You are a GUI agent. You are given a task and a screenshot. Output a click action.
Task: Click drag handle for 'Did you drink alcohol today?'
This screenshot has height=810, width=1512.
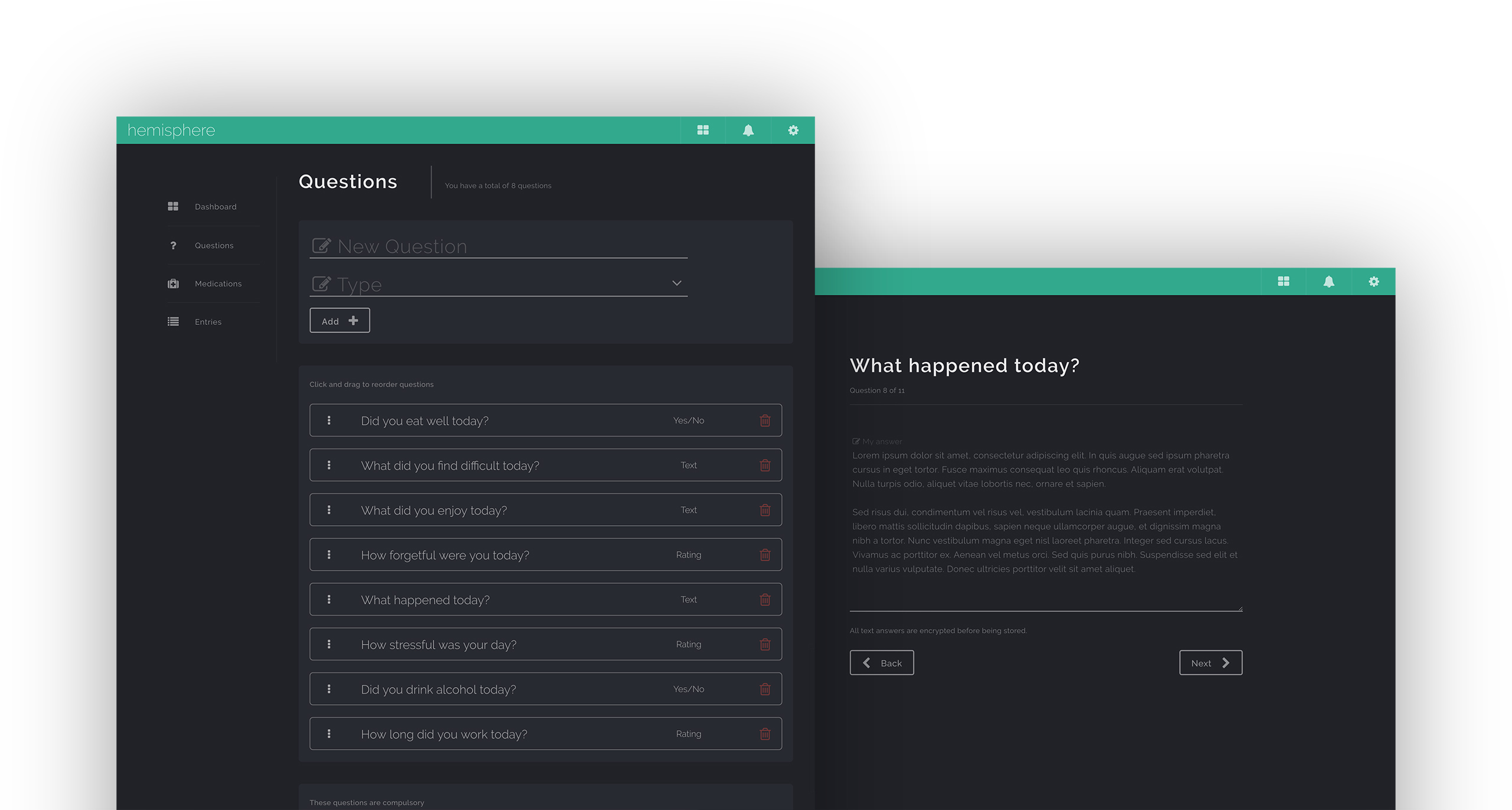[x=329, y=689]
